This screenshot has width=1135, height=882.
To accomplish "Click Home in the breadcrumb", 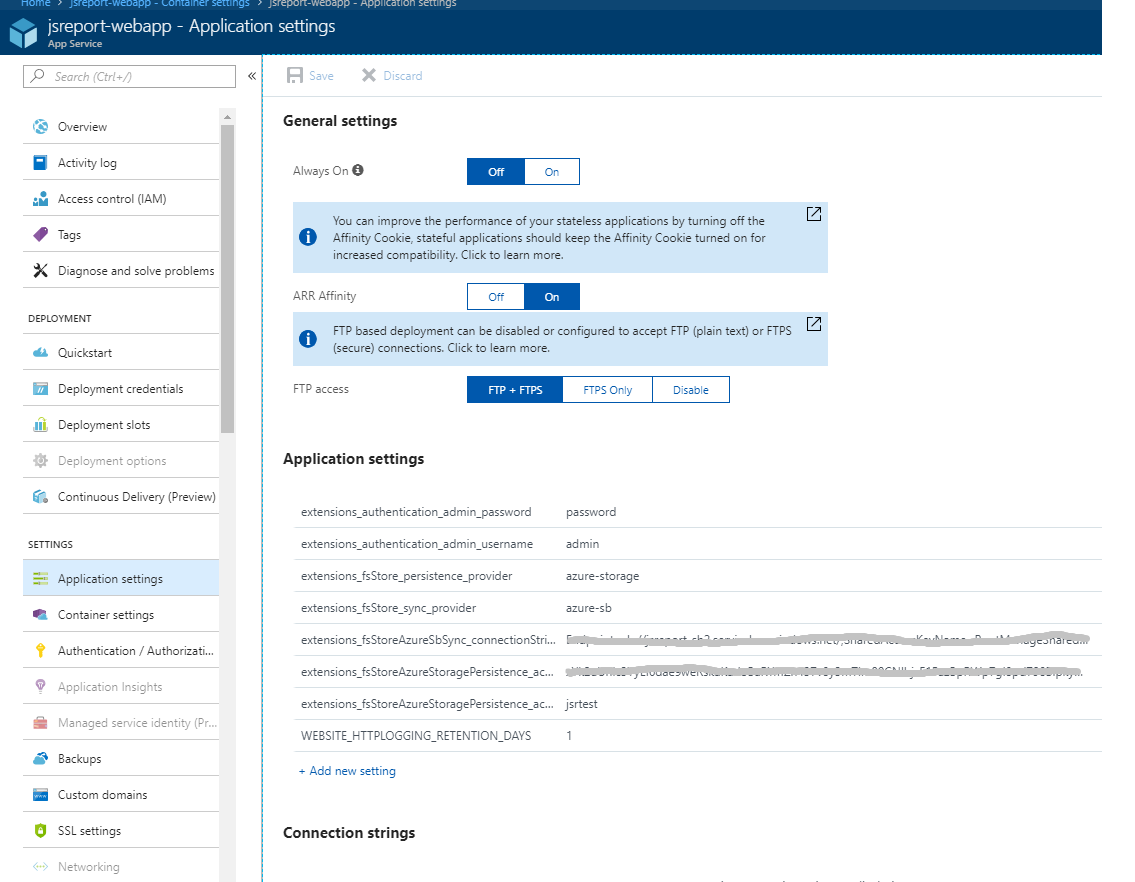I will (35, 4).
